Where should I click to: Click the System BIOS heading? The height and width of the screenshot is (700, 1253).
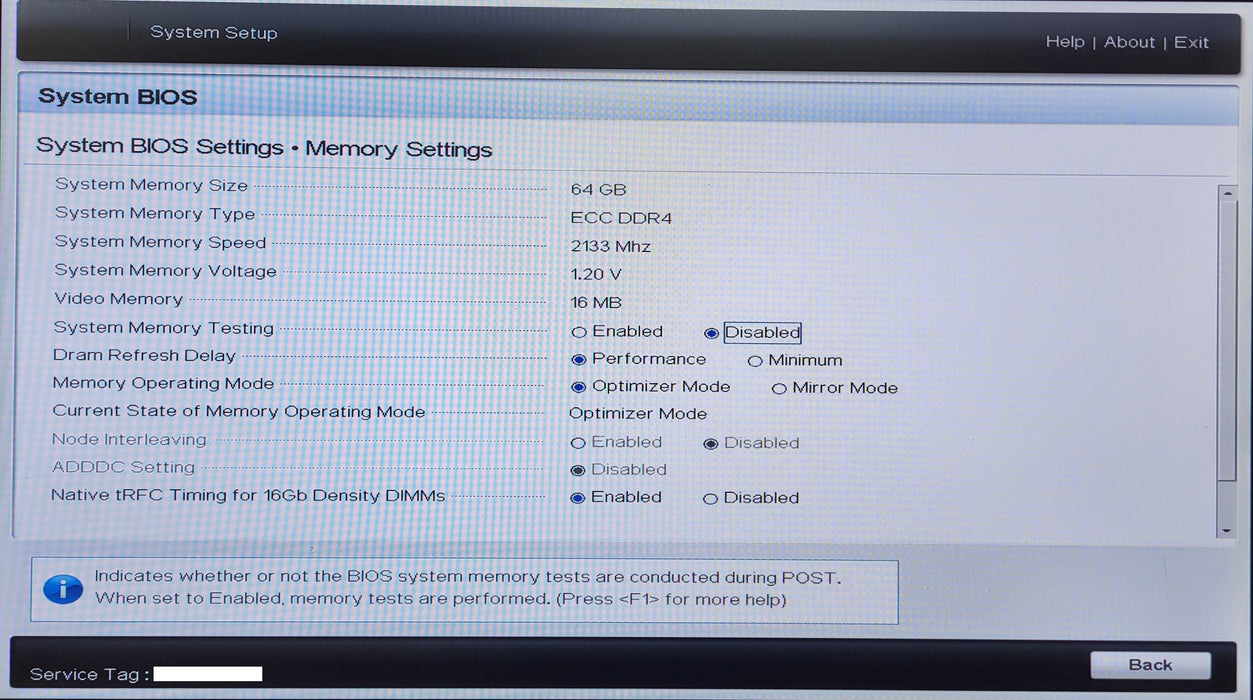pyautogui.click(x=117, y=97)
